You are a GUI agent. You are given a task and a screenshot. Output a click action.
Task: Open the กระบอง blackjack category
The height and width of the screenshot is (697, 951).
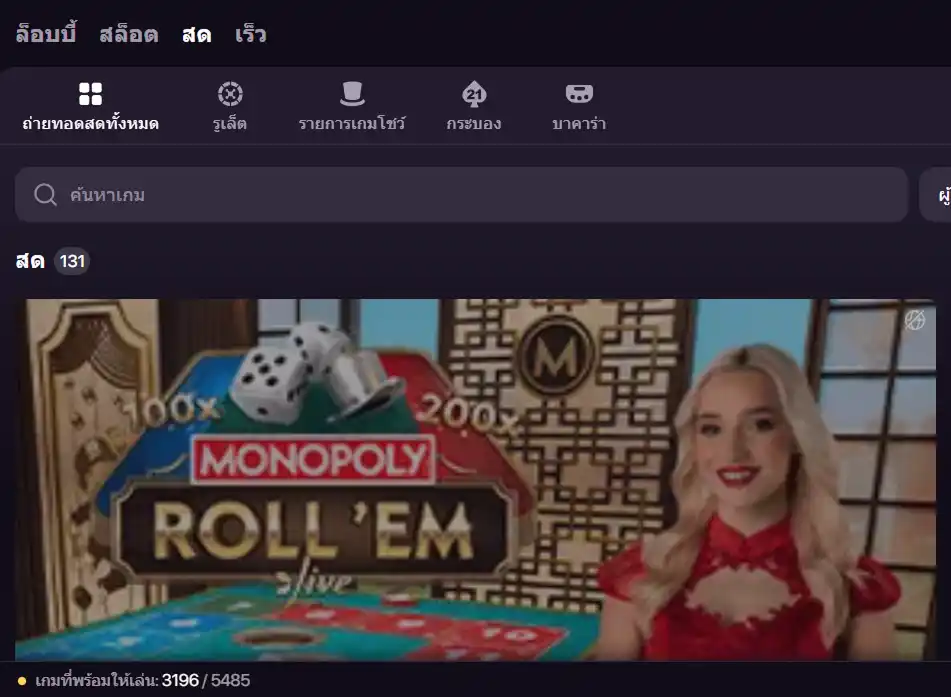tap(474, 124)
